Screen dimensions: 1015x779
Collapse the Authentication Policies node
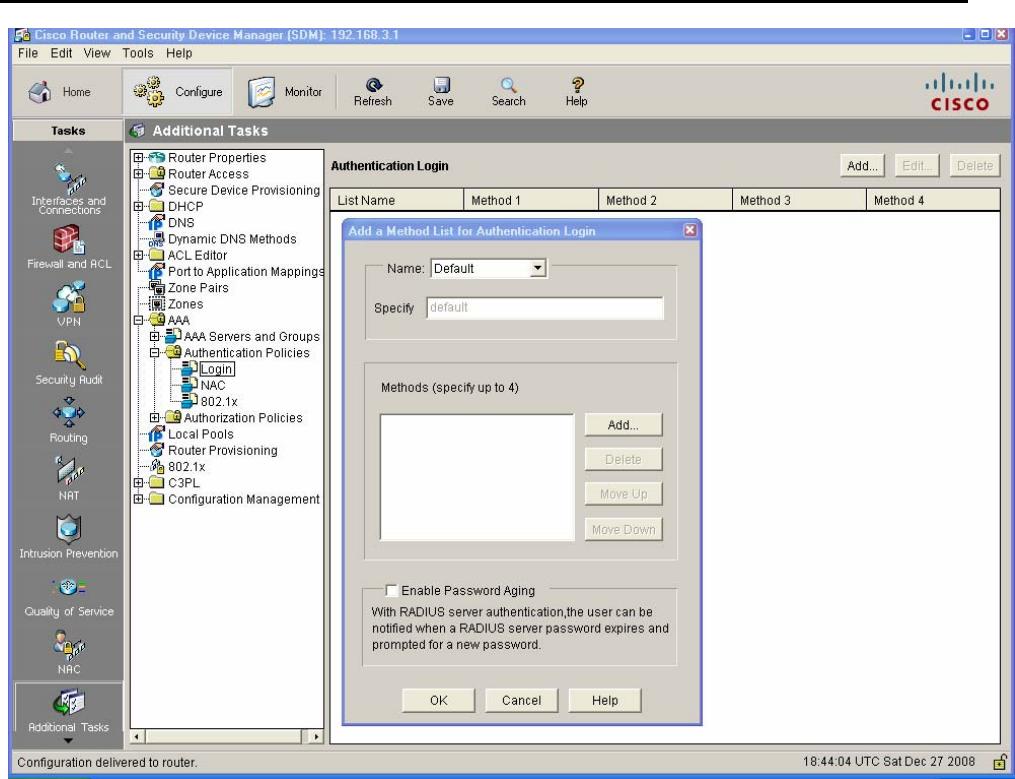[x=154, y=352]
